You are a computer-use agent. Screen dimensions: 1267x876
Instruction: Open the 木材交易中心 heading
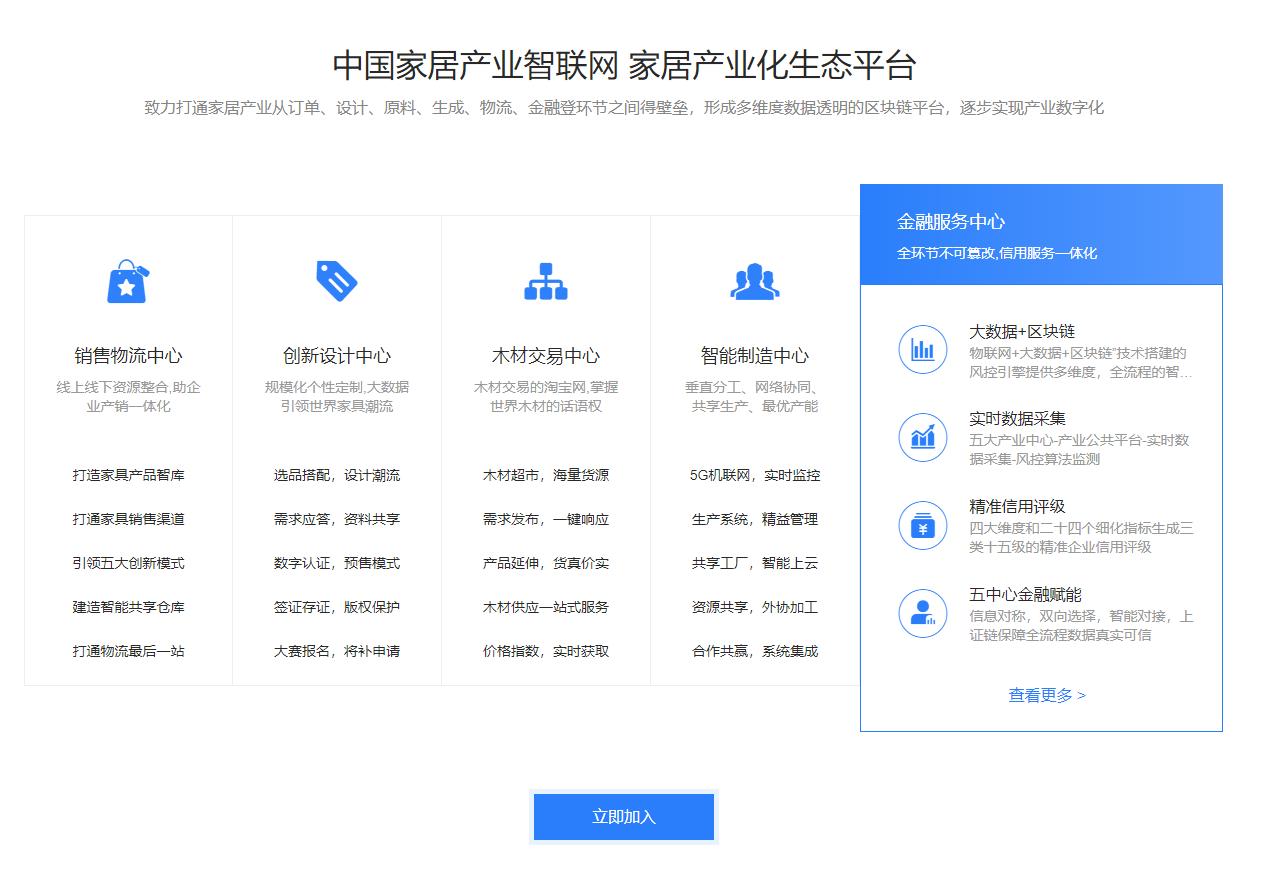(545, 356)
